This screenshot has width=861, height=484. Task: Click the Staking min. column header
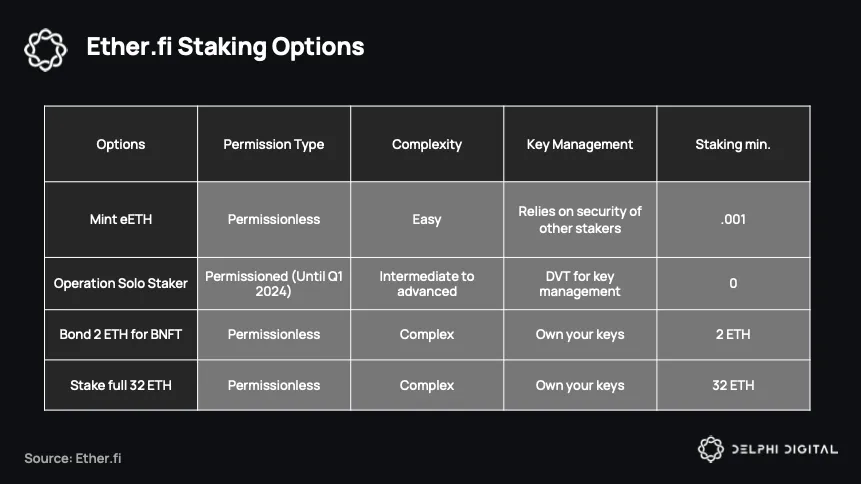pyautogui.click(x=733, y=144)
